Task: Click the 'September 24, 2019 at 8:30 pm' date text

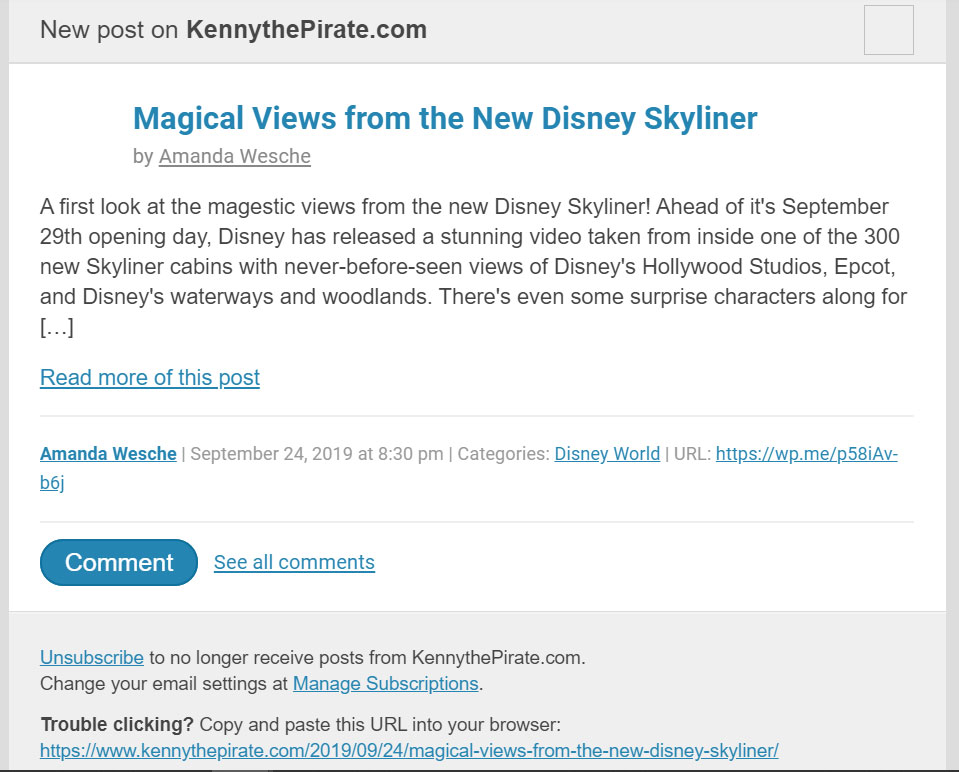Action: (317, 454)
